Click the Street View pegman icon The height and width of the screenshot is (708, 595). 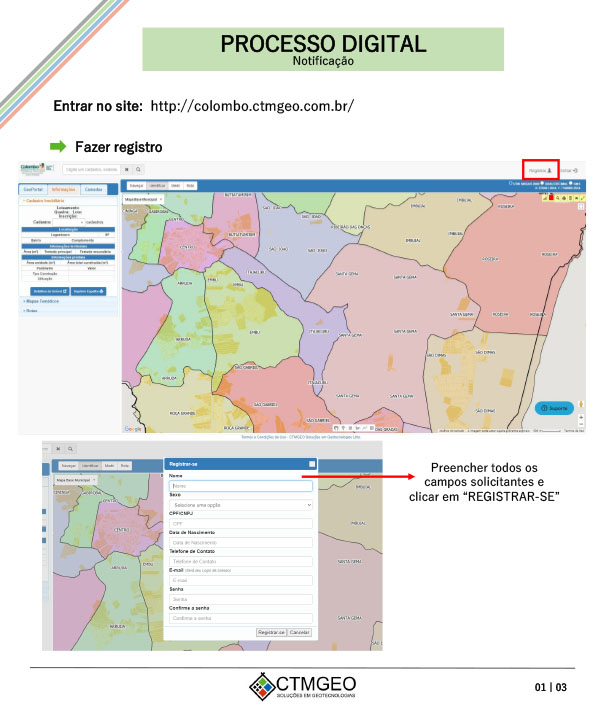(x=581, y=404)
